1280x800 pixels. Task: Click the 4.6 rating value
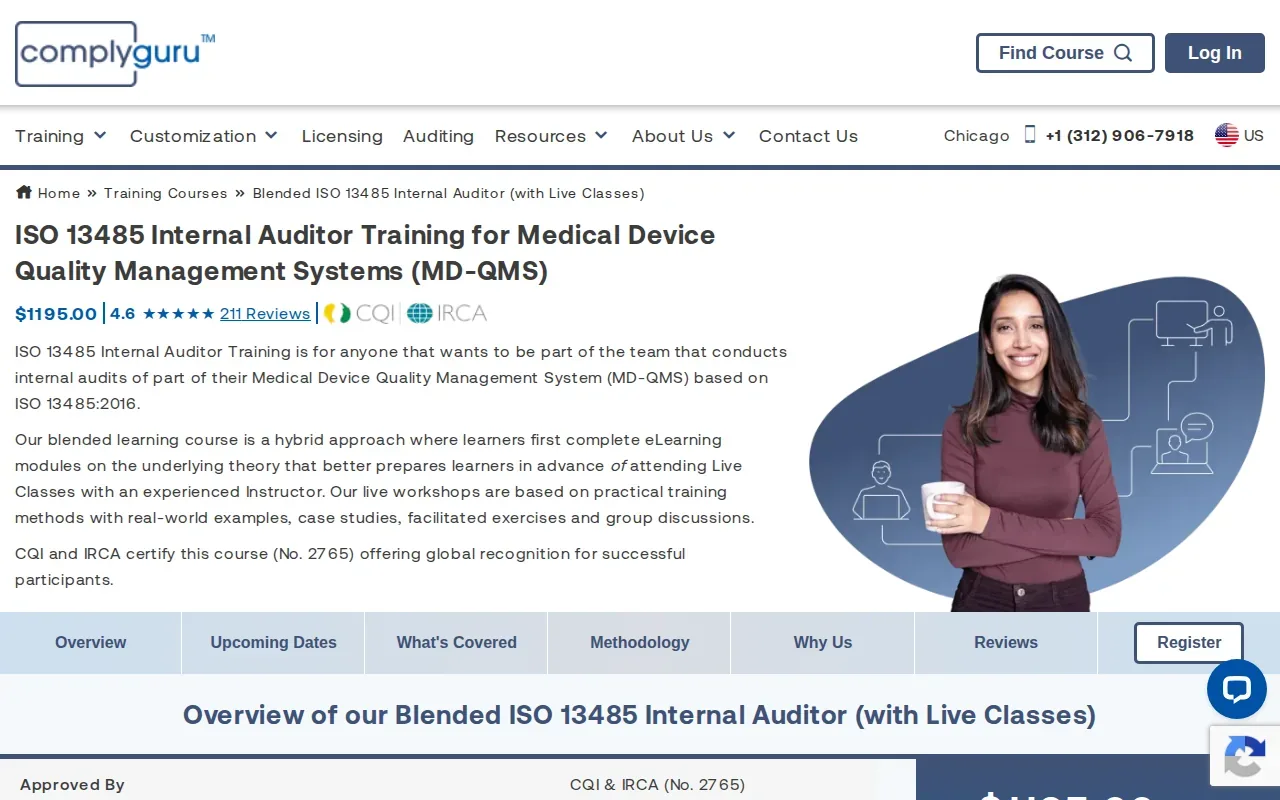(123, 314)
